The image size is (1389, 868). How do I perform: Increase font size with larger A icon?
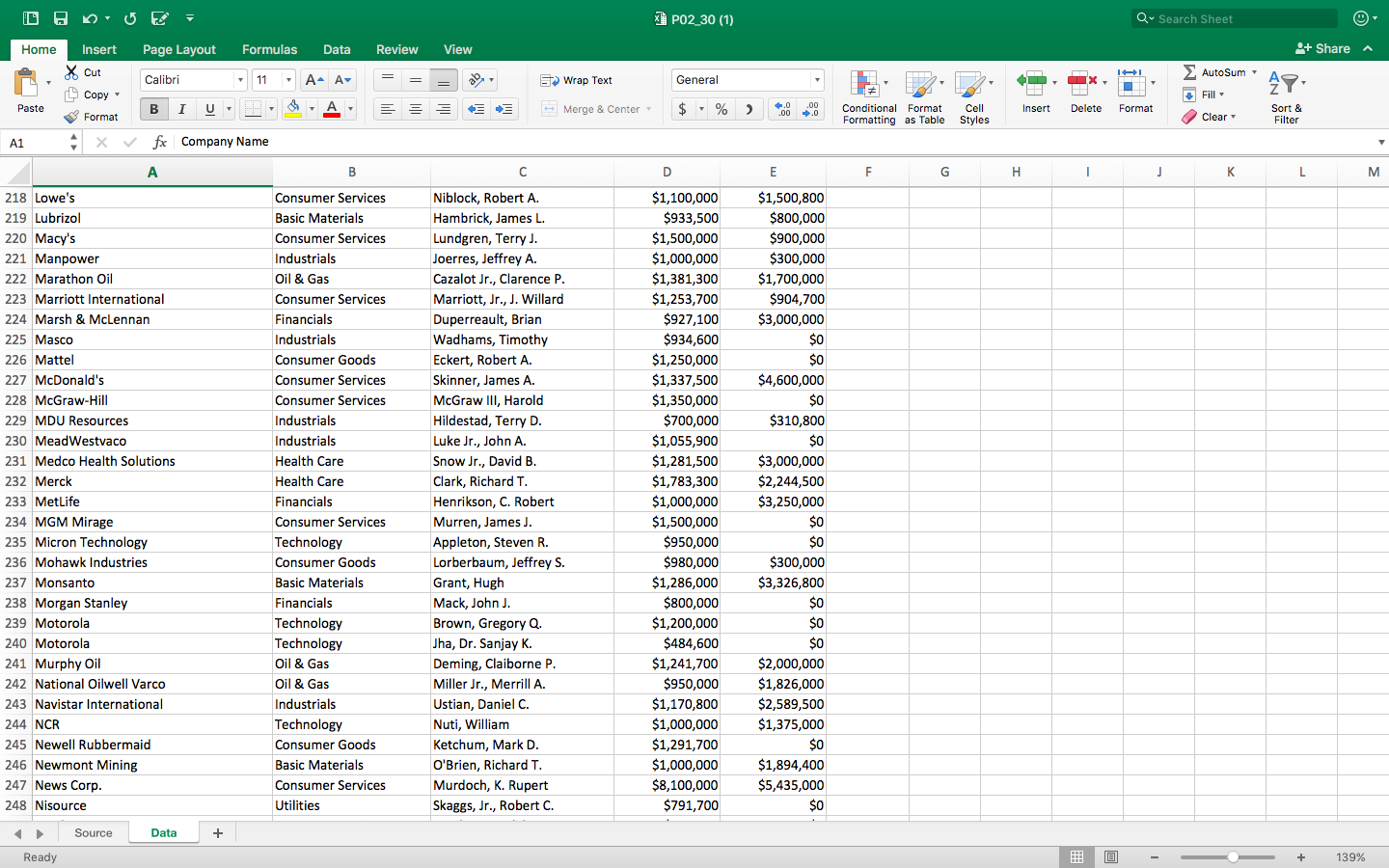point(313,80)
